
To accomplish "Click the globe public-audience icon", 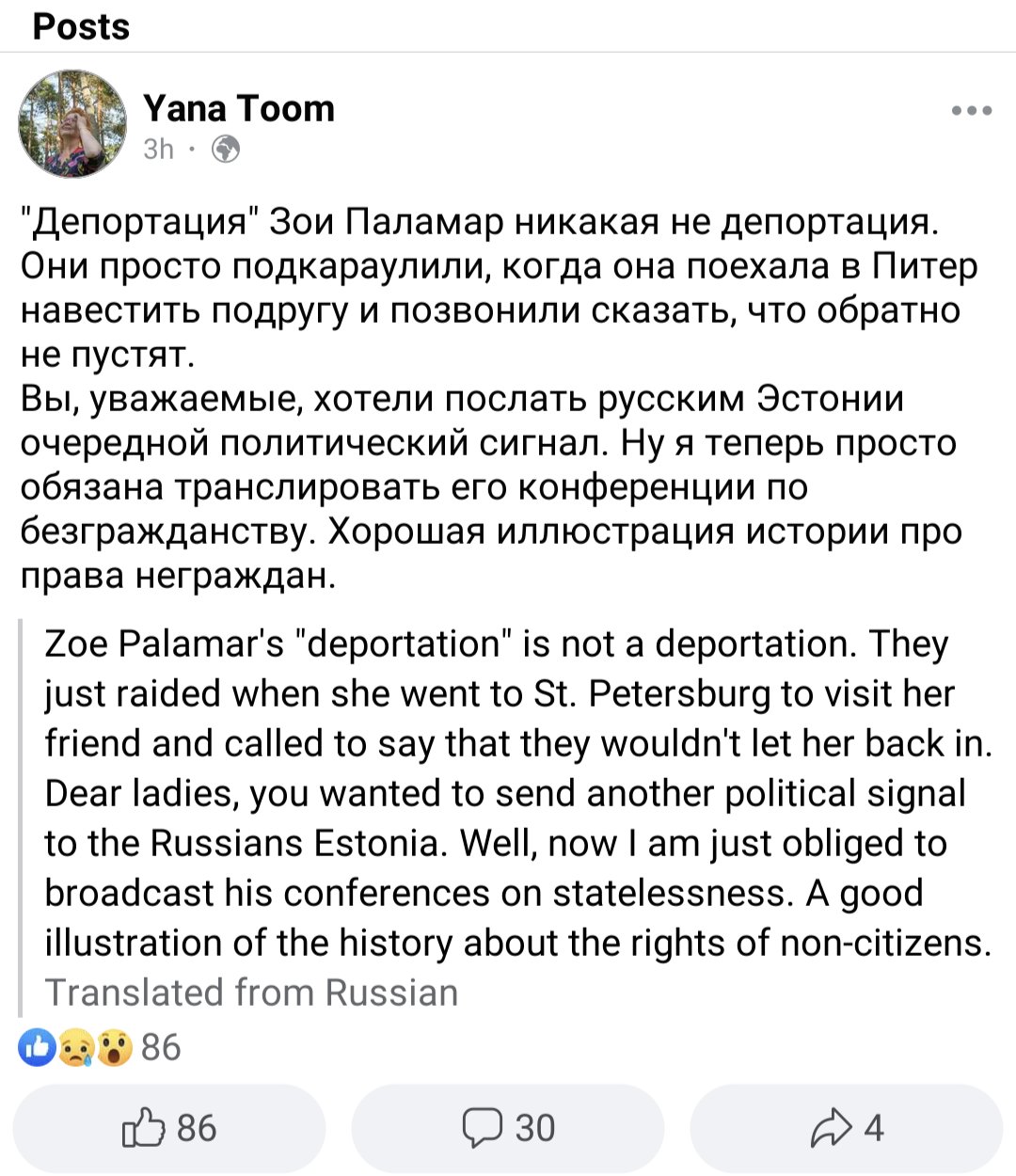I will (x=226, y=150).
